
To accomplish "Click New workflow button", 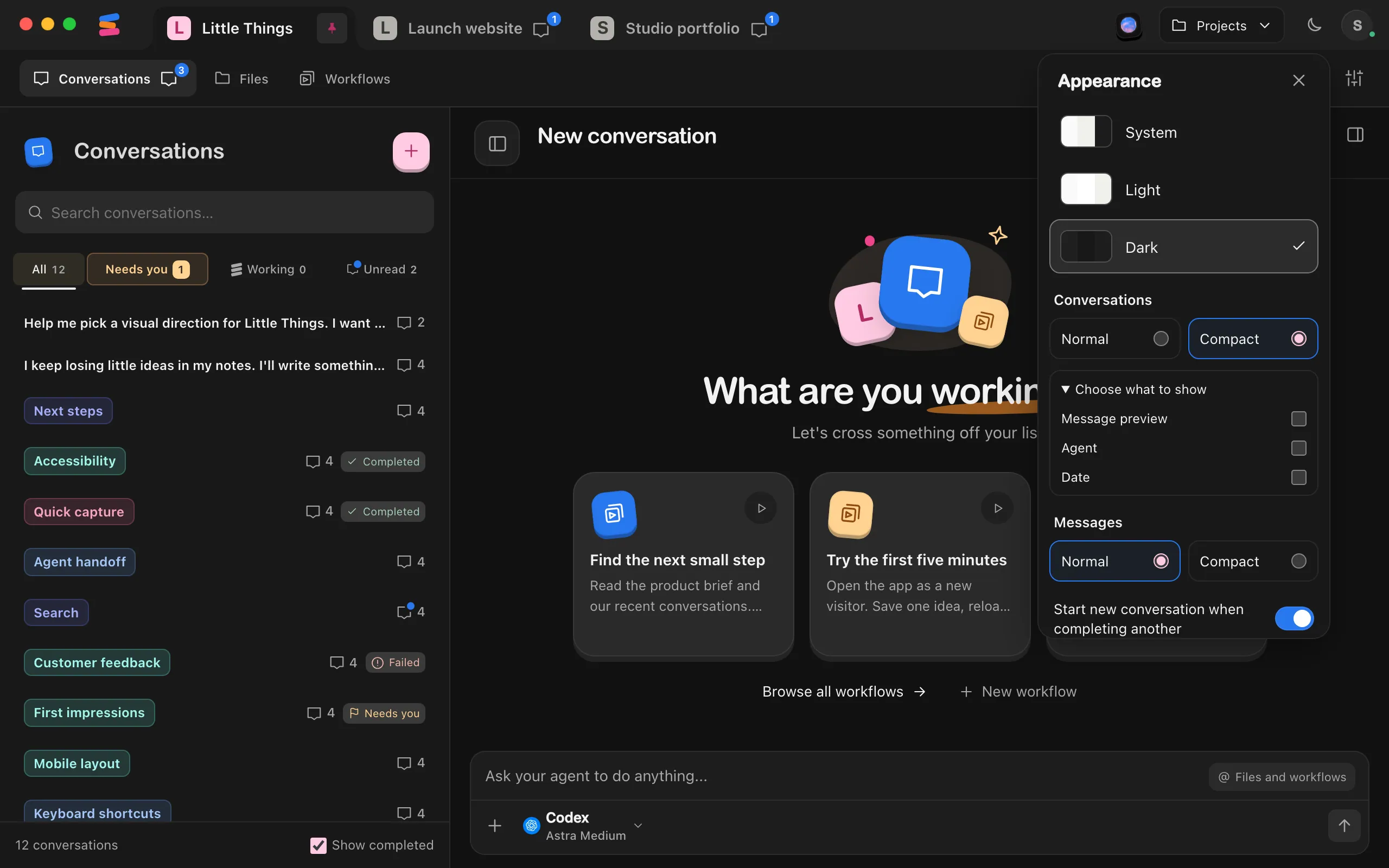I will 1019,692.
